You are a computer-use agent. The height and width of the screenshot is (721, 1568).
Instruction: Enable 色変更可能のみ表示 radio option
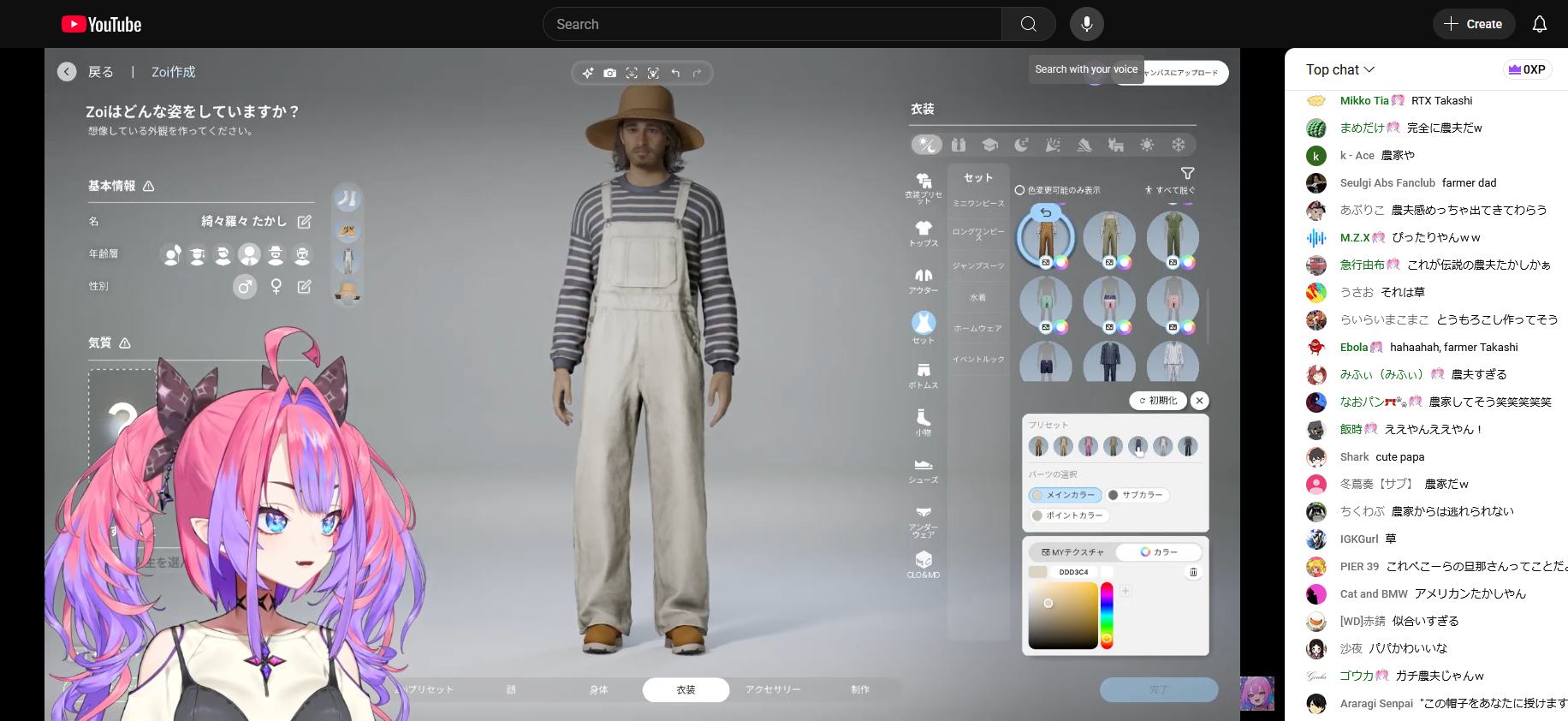(x=1020, y=190)
